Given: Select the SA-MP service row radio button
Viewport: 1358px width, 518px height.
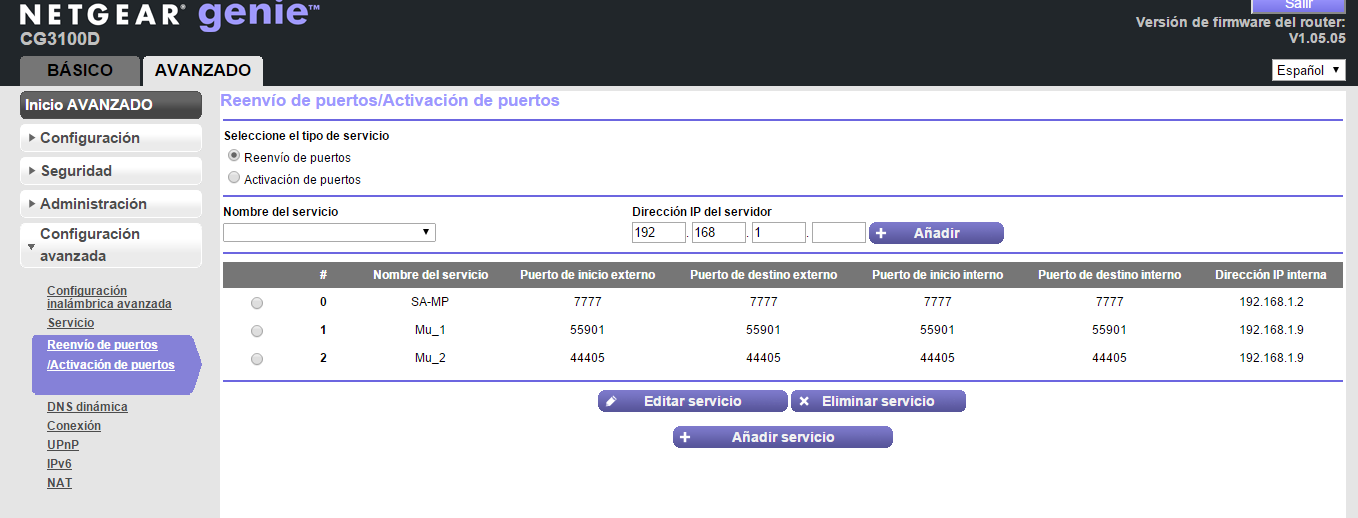Looking at the screenshot, I should click(x=257, y=303).
